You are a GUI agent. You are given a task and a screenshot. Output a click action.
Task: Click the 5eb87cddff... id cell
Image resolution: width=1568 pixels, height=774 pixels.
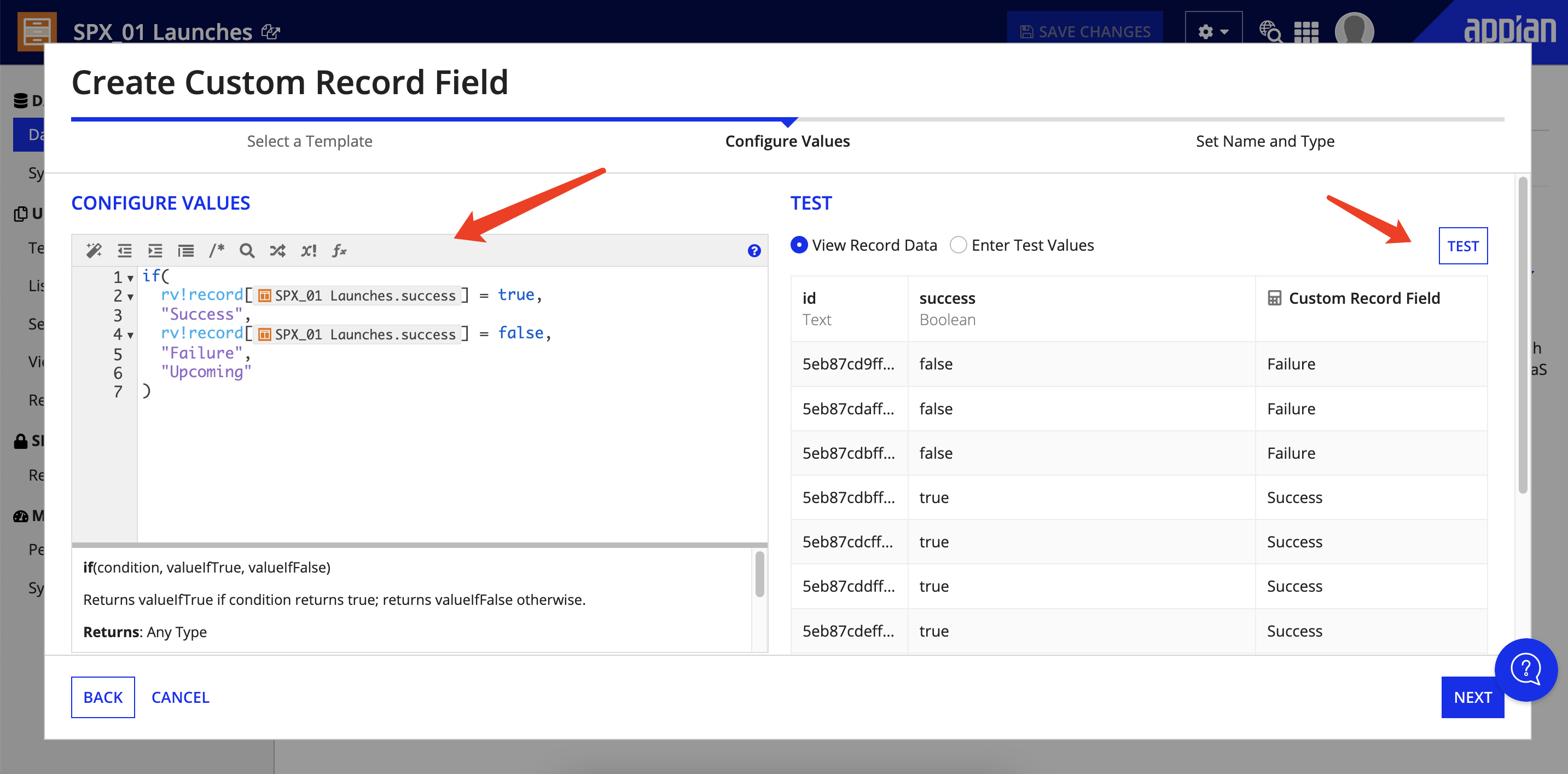tap(849, 586)
